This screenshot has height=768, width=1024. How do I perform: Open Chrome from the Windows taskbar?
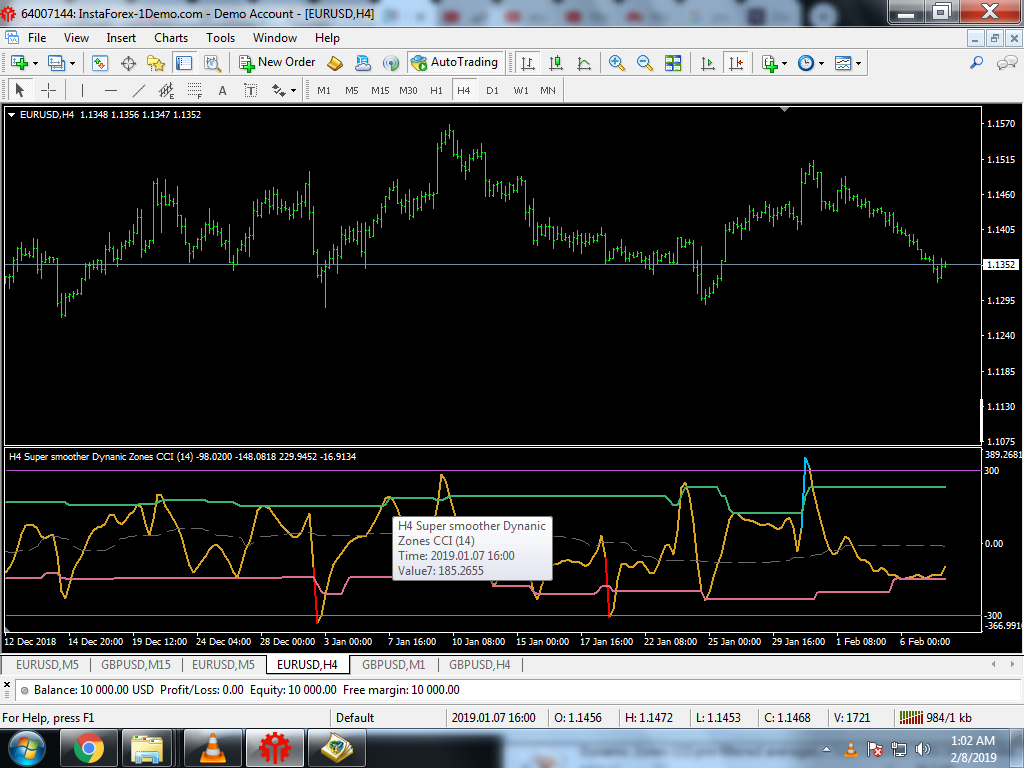tap(88, 747)
